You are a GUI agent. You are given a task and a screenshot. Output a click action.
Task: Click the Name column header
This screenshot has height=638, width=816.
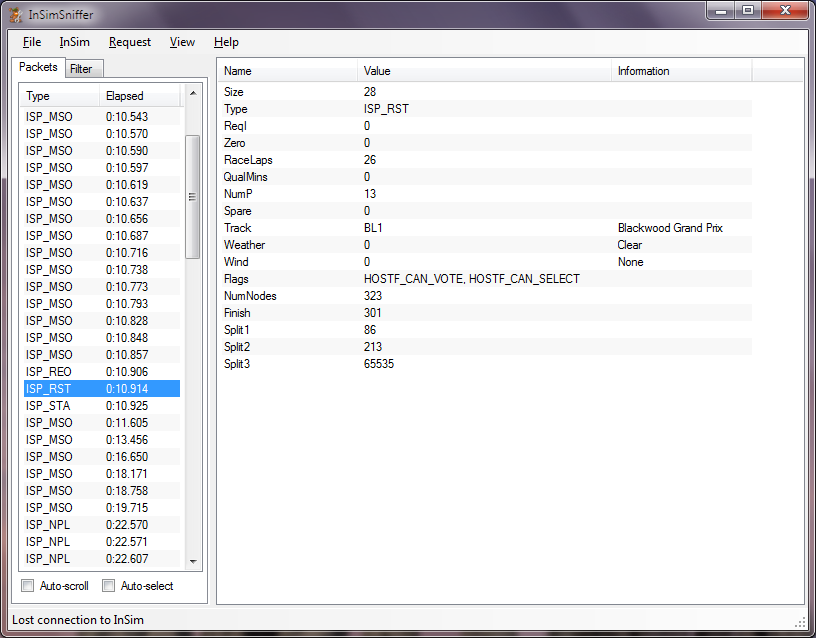(288, 71)
